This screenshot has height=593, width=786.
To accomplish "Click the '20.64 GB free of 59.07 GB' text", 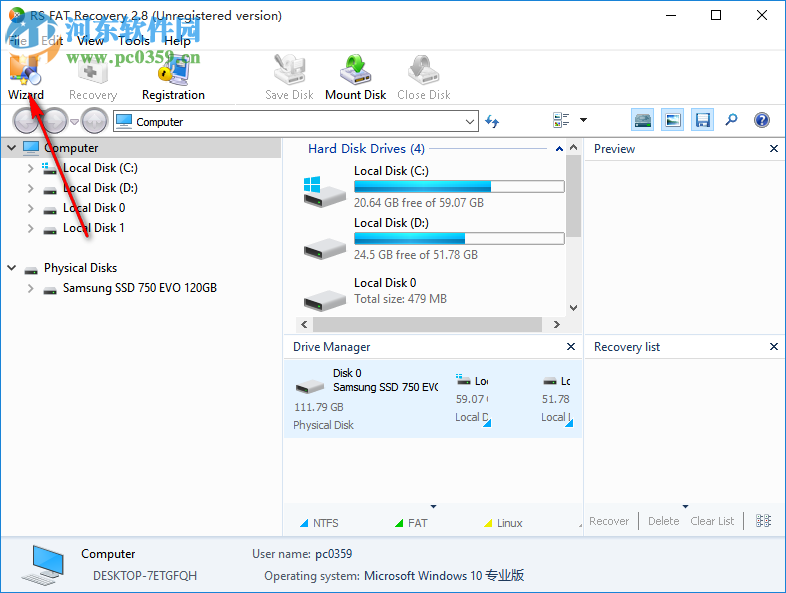I will (x=419, y=203).
